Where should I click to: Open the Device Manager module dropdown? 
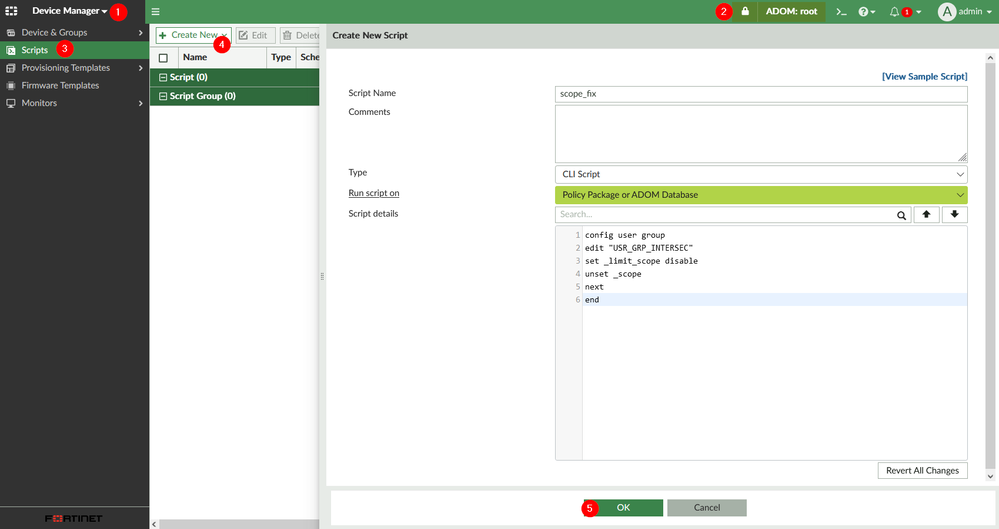coord(69,11)
